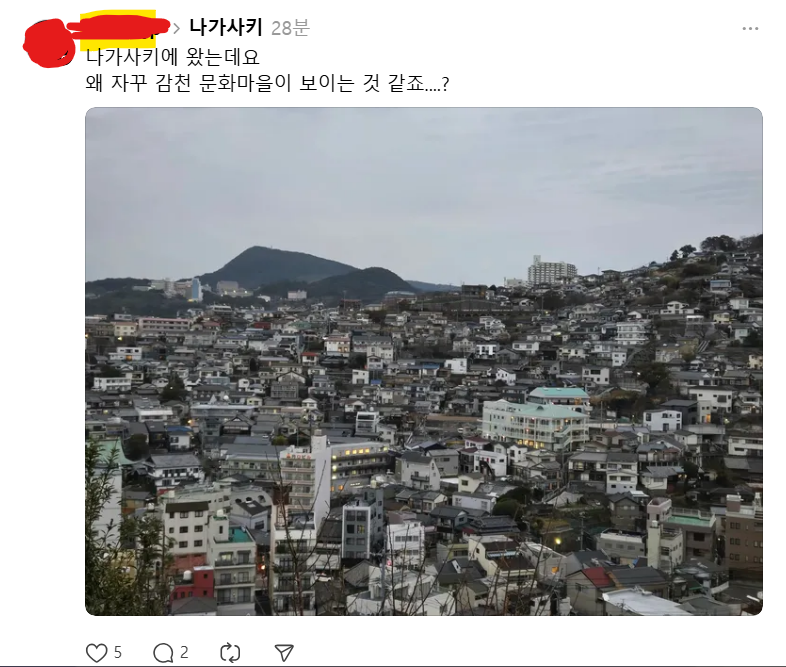Click the dark mountain peak in the photo
This screenshot has height=667, width=786.
(258, 257)
